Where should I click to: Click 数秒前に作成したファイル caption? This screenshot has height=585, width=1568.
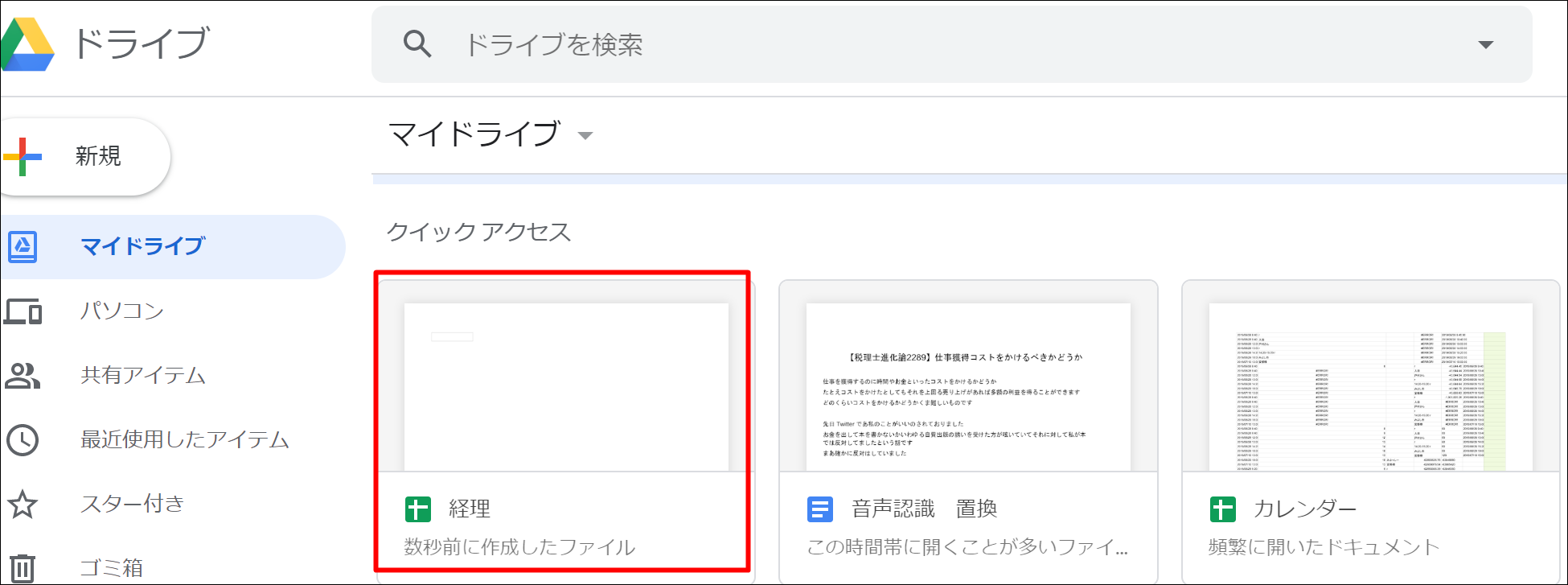point(519,547)
